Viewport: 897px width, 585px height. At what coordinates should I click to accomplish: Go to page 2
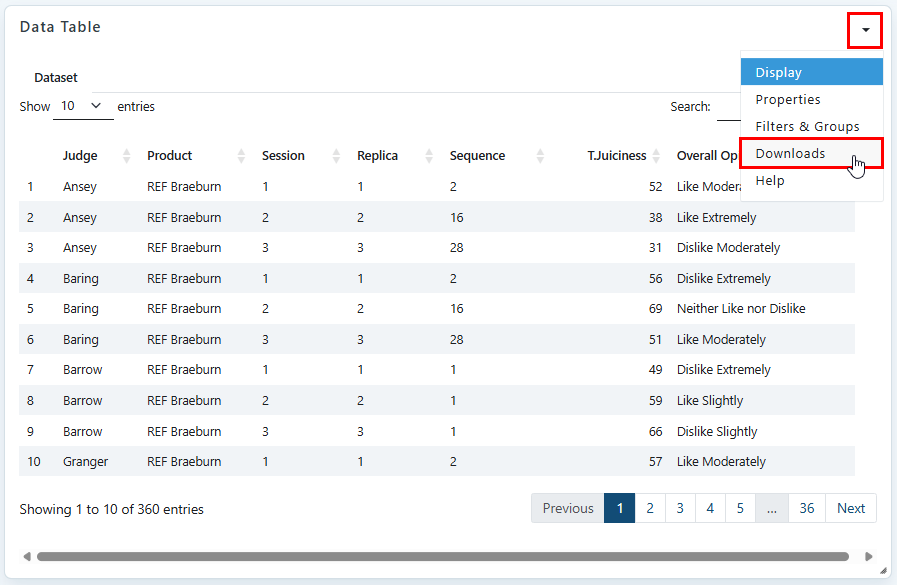650,508
